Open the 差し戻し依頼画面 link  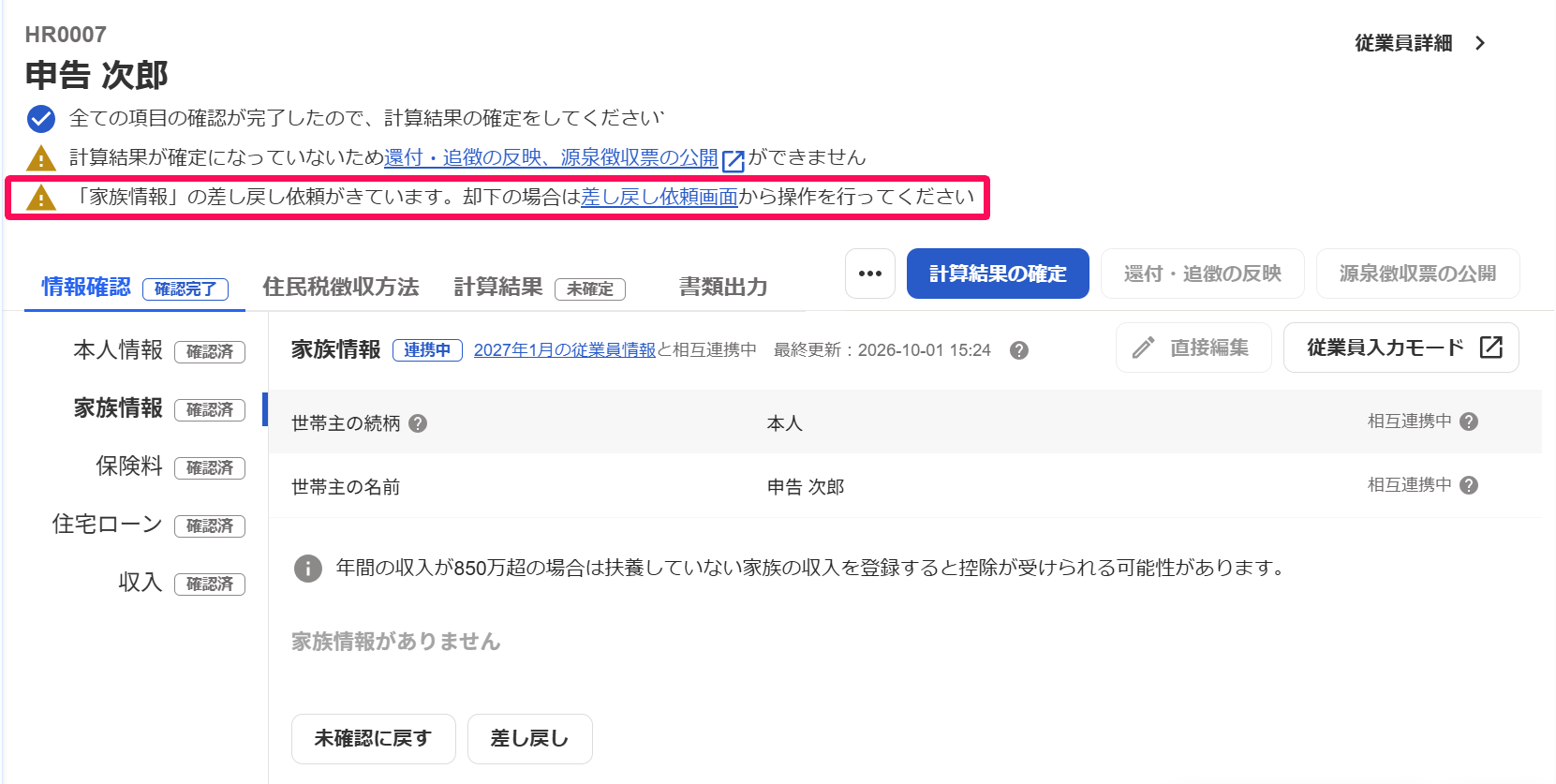[659, 197]
